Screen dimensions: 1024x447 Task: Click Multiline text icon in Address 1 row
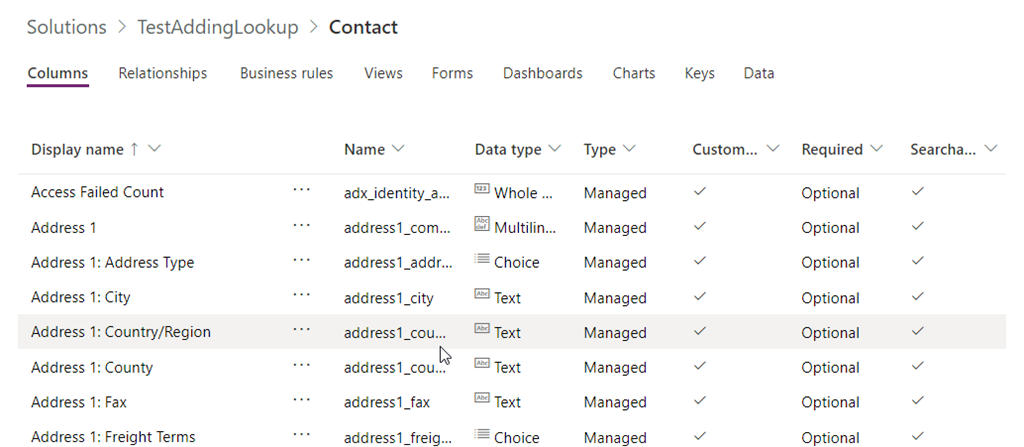tap(482, 224)
